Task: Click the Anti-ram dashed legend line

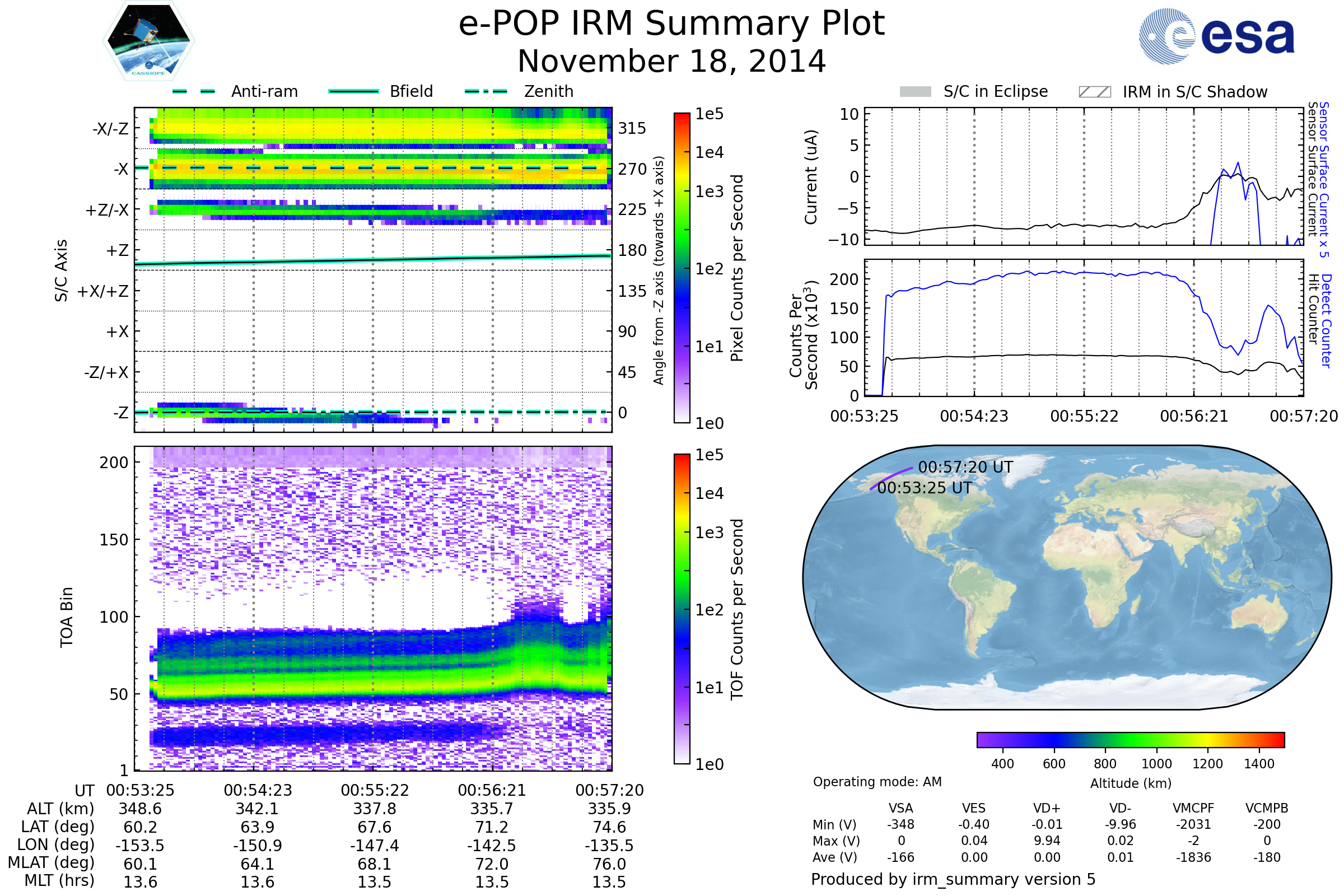Action: (194, 91)
